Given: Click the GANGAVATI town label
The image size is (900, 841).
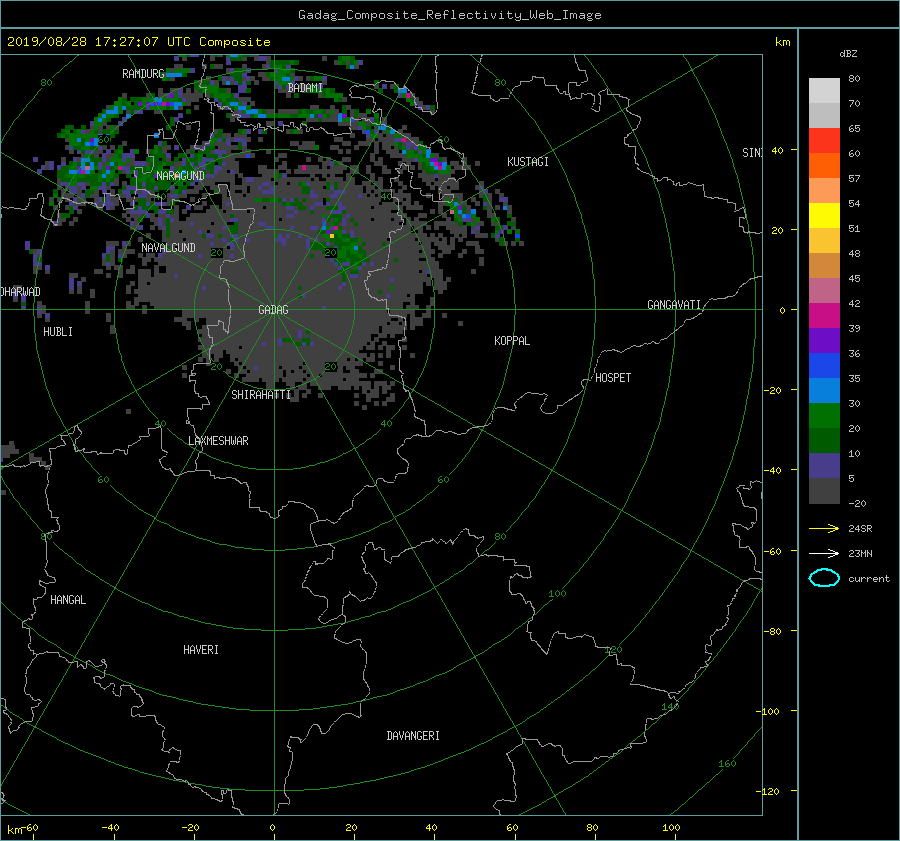Looking at the screenshot, I should pyautogui.click(x=674, y=305).
